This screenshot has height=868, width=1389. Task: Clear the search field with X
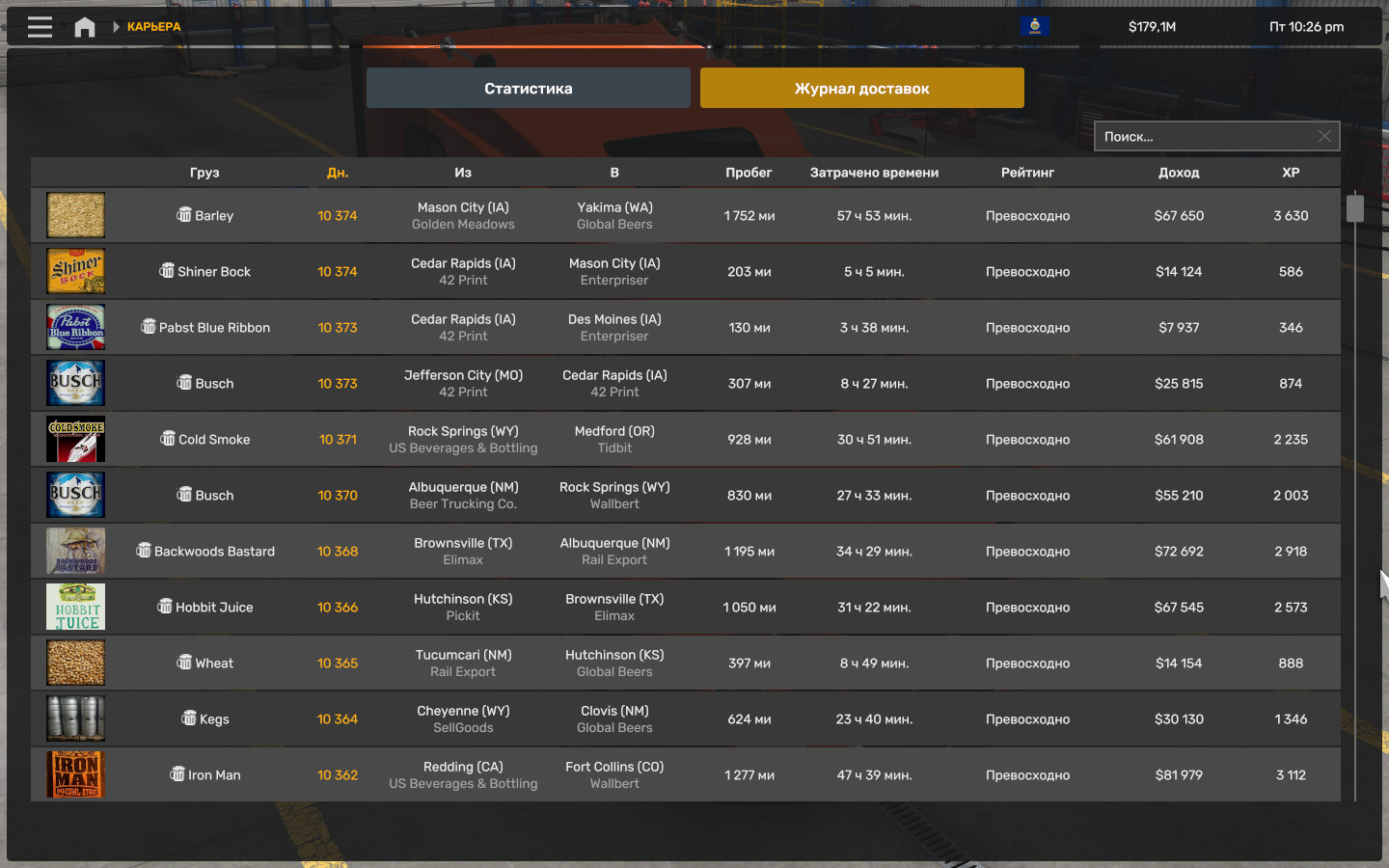pyautogui.click(x=1324, y=136)
